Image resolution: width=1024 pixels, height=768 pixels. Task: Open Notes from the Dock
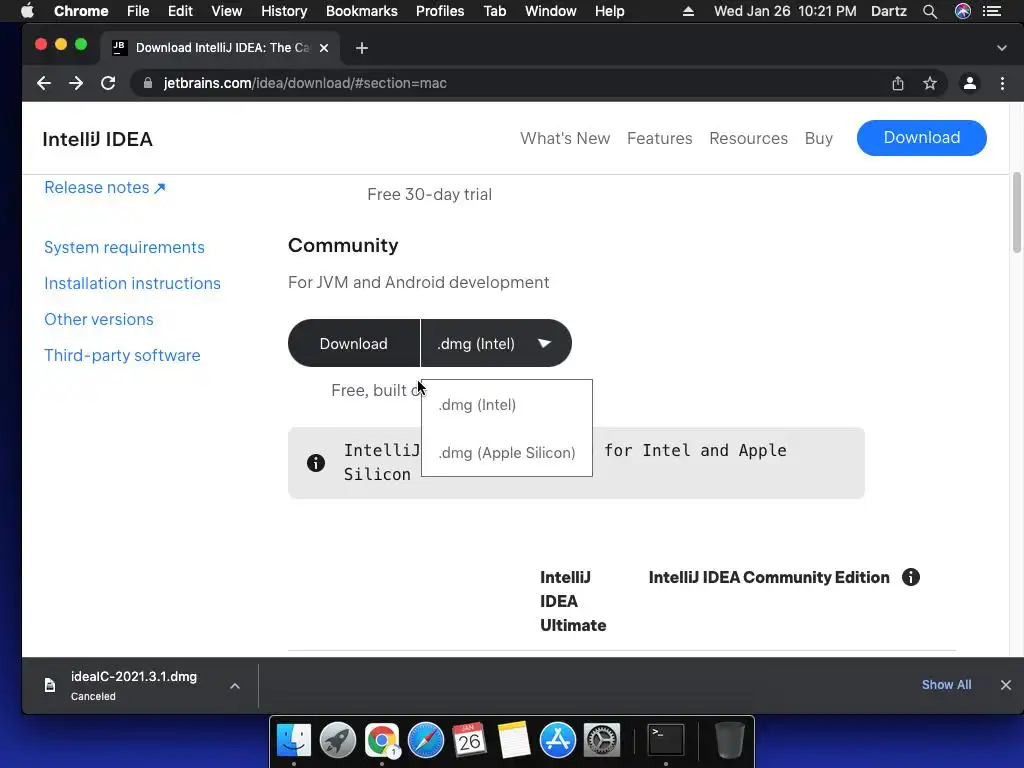pos(513,740)
